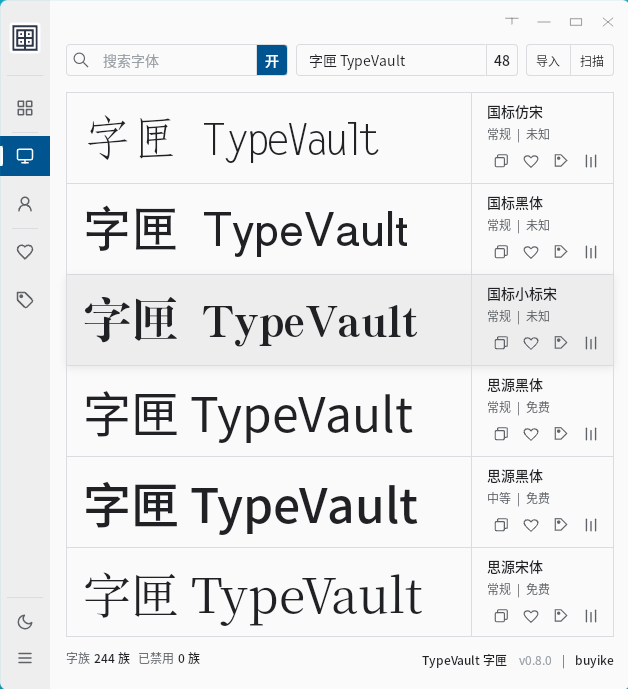Favorite the 思源黑体 常规 font
This screenshot has width=628, height=689.
pos(531,434)
